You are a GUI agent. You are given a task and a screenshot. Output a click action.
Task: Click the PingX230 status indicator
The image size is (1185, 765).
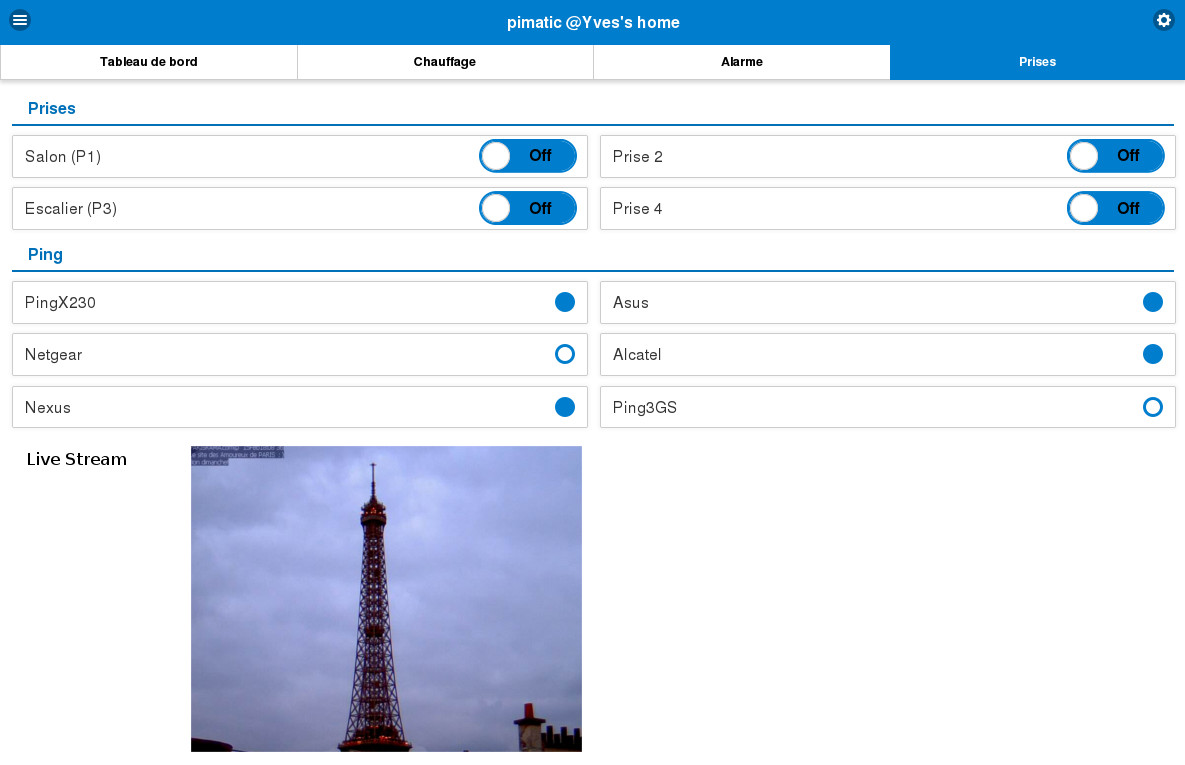pyautogui.click(x=565, y=302)
